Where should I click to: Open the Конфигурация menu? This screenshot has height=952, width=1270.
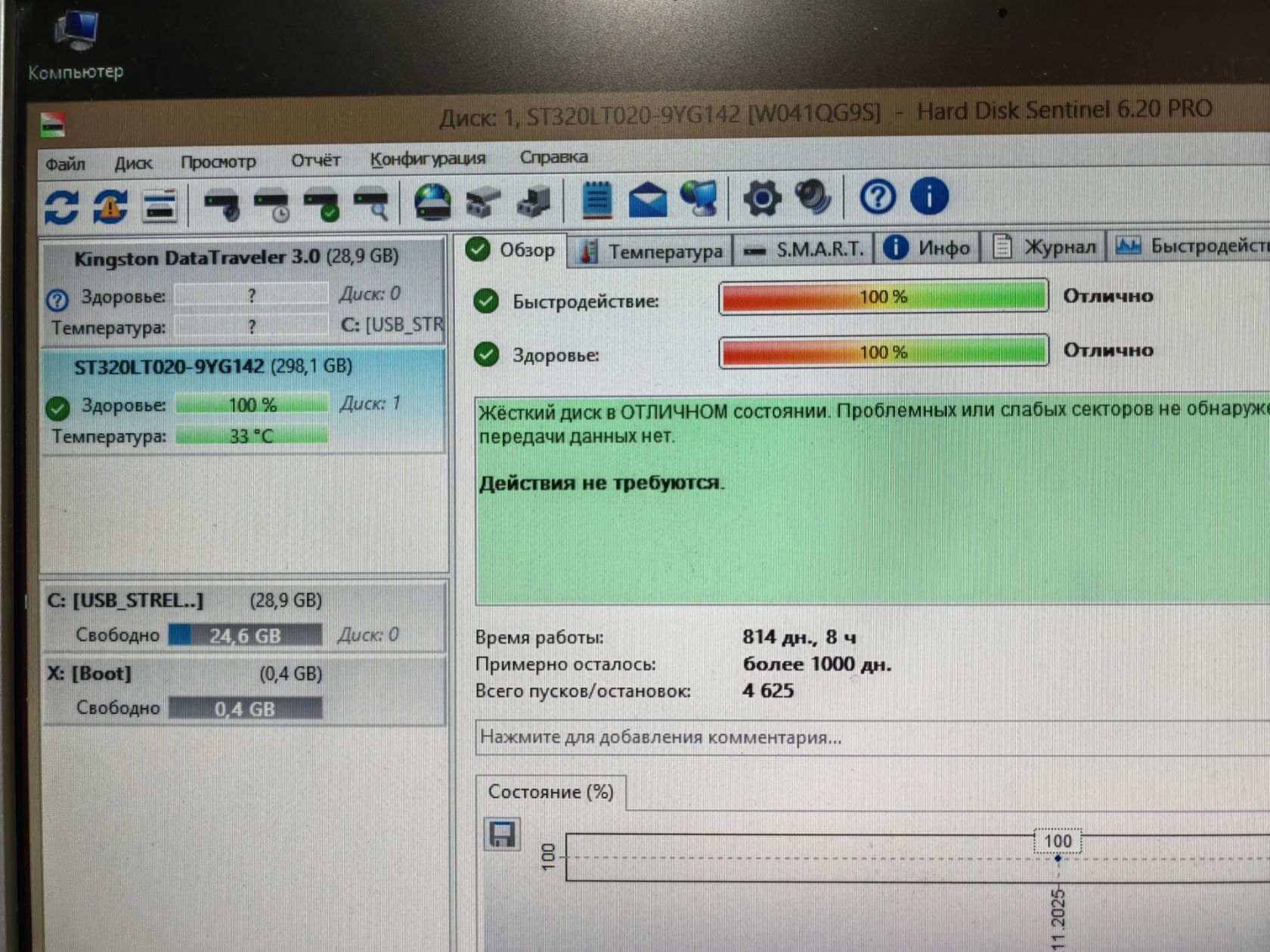[427, 159]
